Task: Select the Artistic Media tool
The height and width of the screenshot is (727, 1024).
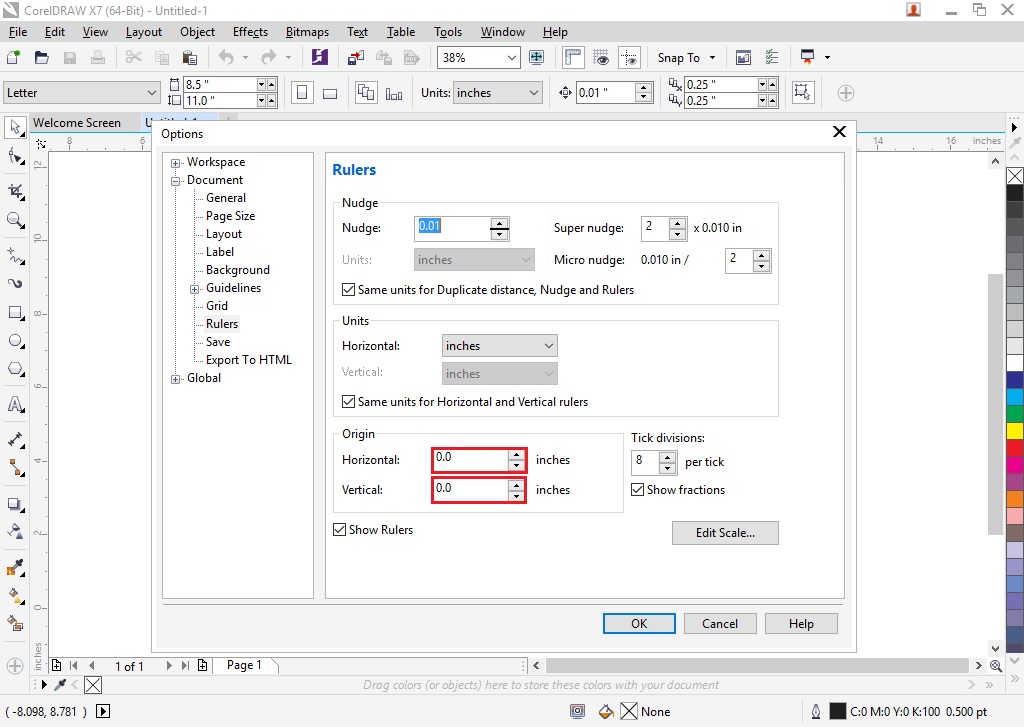Action: coord(15,283)
